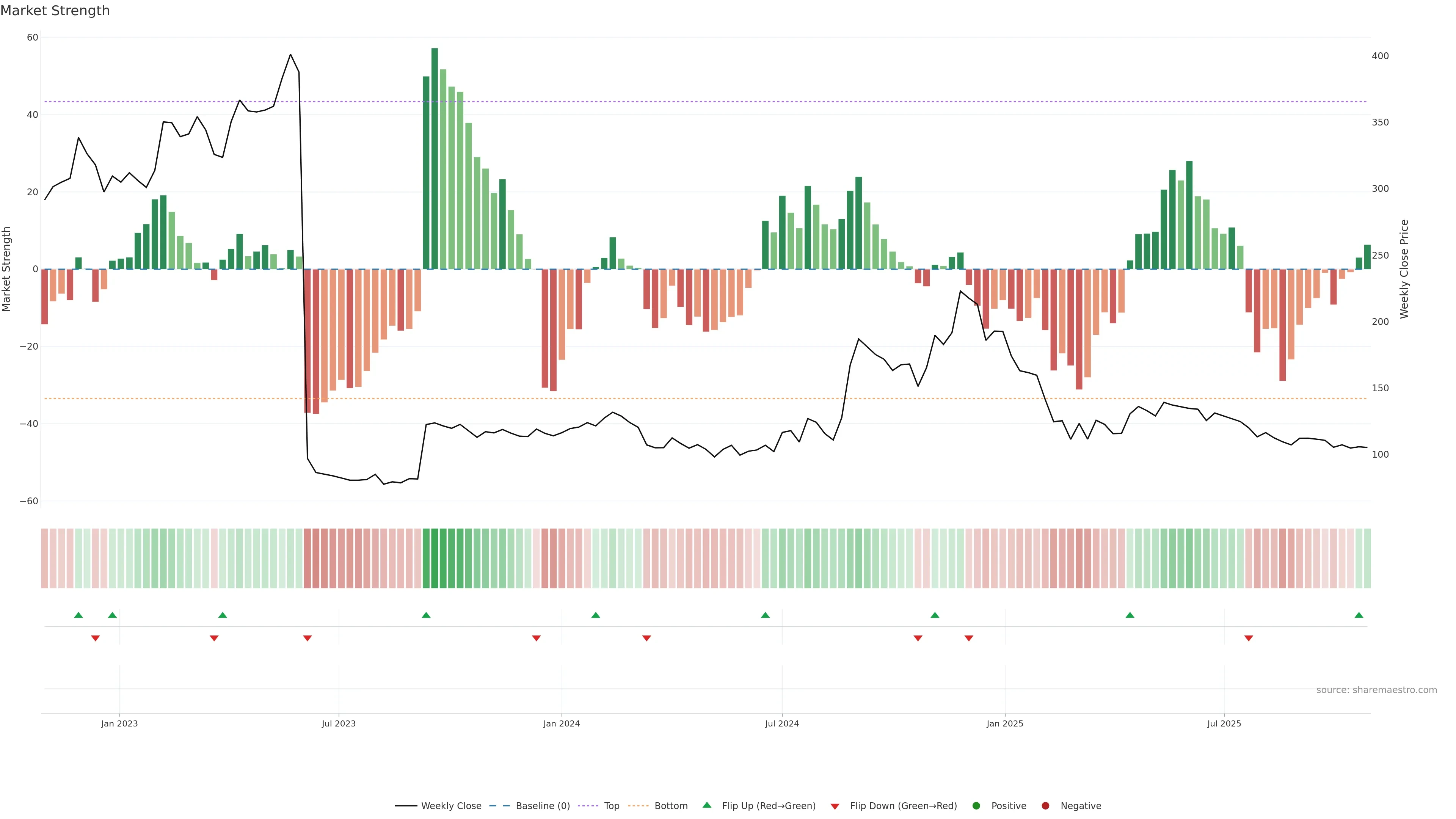Click the source: sharemaestro.com text
This screenshot has height=819, width=1456.
(1376, 690)
